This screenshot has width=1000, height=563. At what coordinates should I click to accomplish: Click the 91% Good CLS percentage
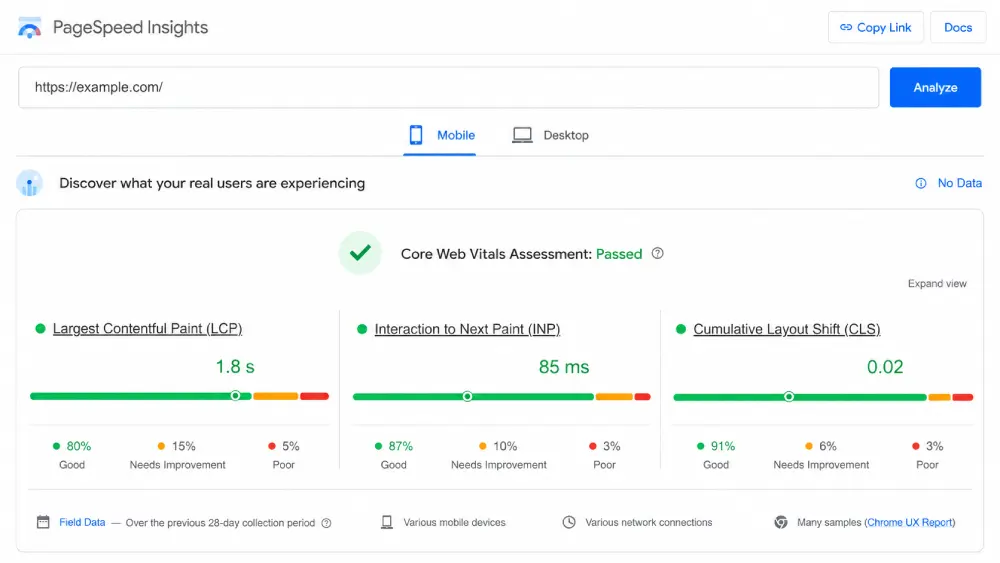[723, 446]
